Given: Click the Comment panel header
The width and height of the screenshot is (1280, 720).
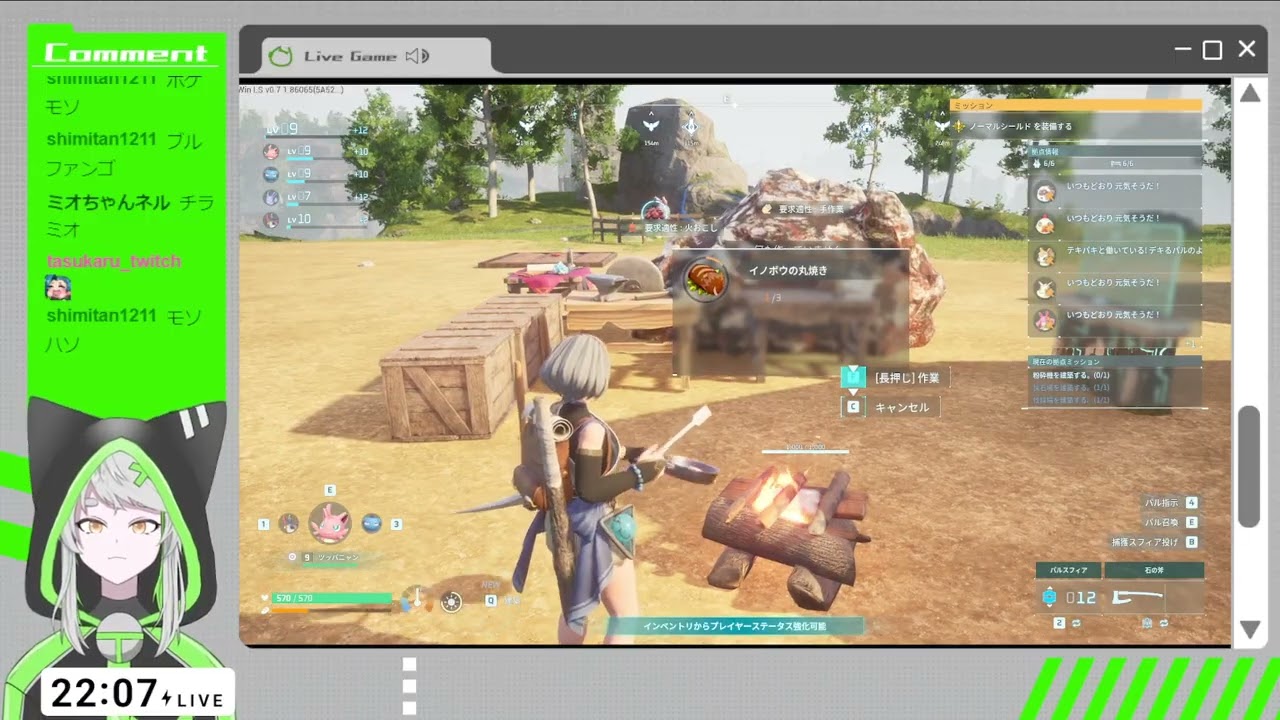Looking at the screenshot, I should coord(126,53).
